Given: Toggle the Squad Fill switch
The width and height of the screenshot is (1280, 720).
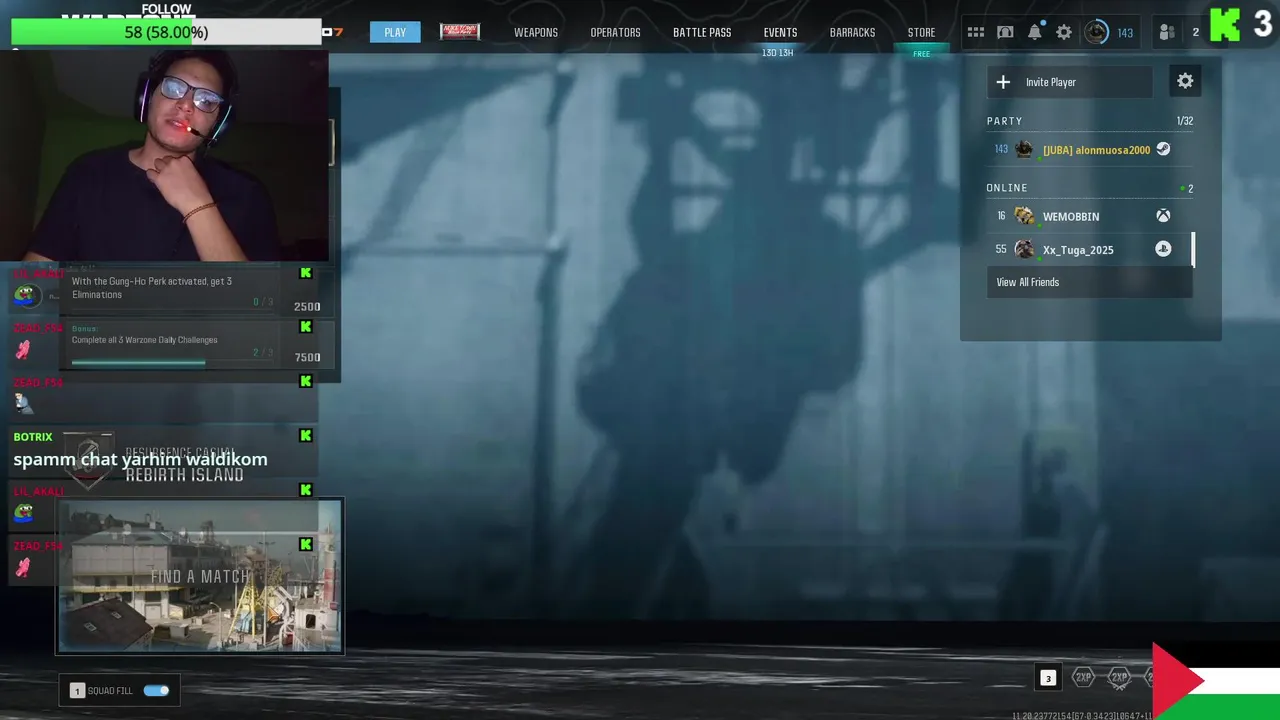Looking at the screenshot, I should (156, 691).
